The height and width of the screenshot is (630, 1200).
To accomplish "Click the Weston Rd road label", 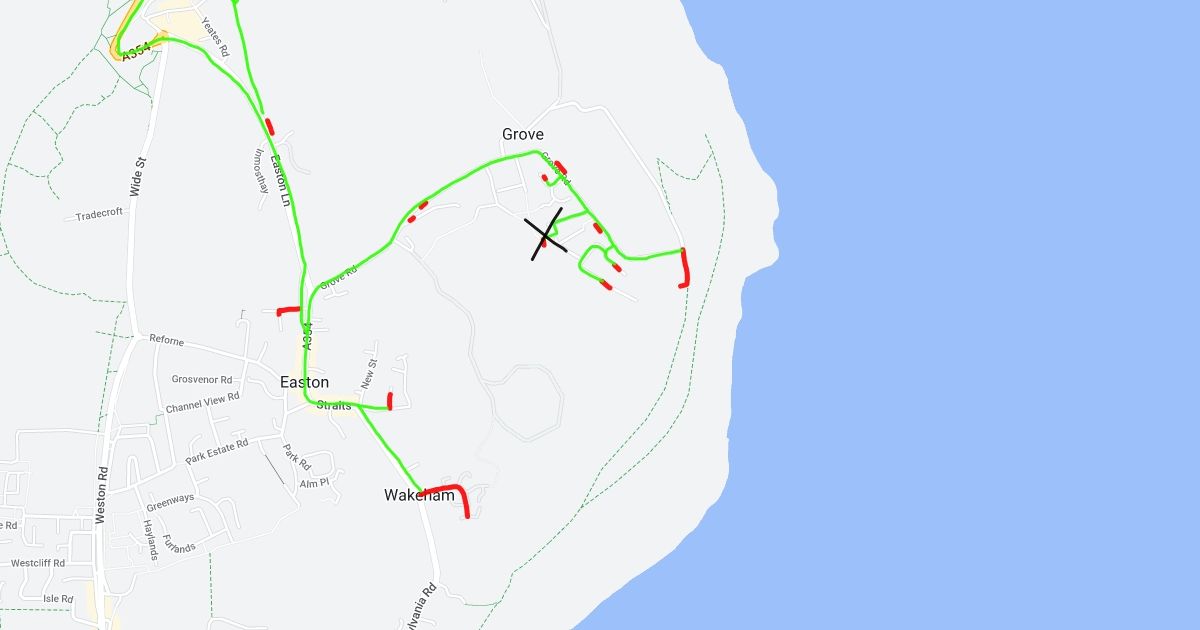I will (x=100, y=495).
